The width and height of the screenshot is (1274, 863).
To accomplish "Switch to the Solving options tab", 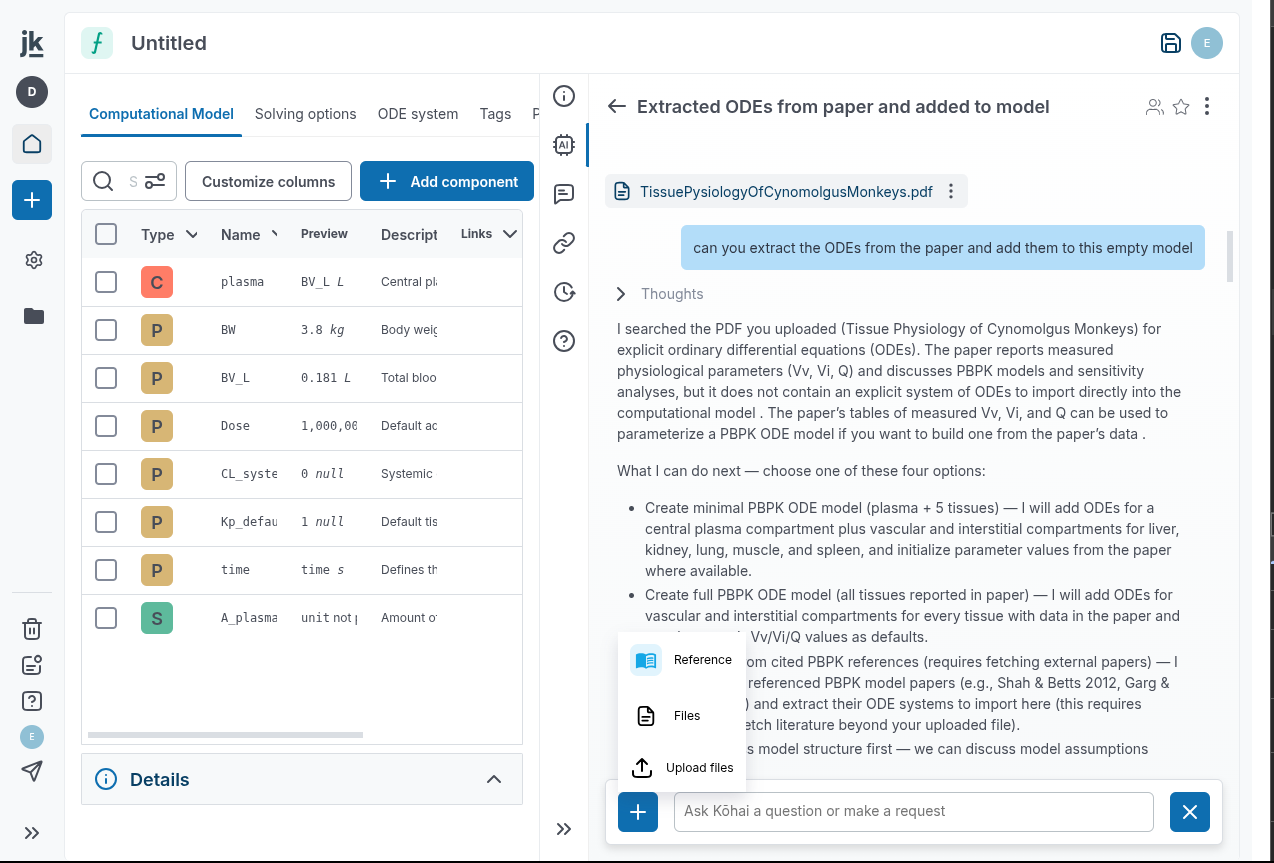I will click(305, 114).
